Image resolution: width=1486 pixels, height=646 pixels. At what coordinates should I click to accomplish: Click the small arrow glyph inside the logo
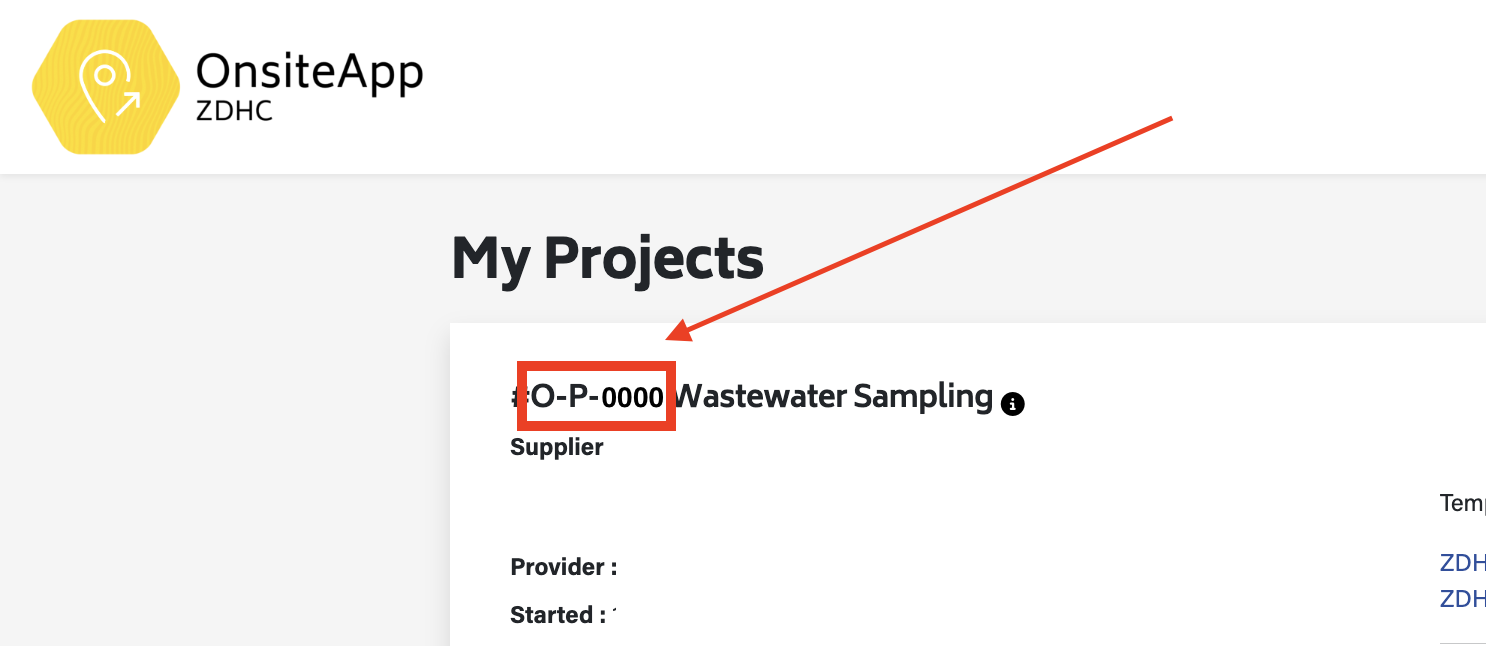(x=129, y=100)
